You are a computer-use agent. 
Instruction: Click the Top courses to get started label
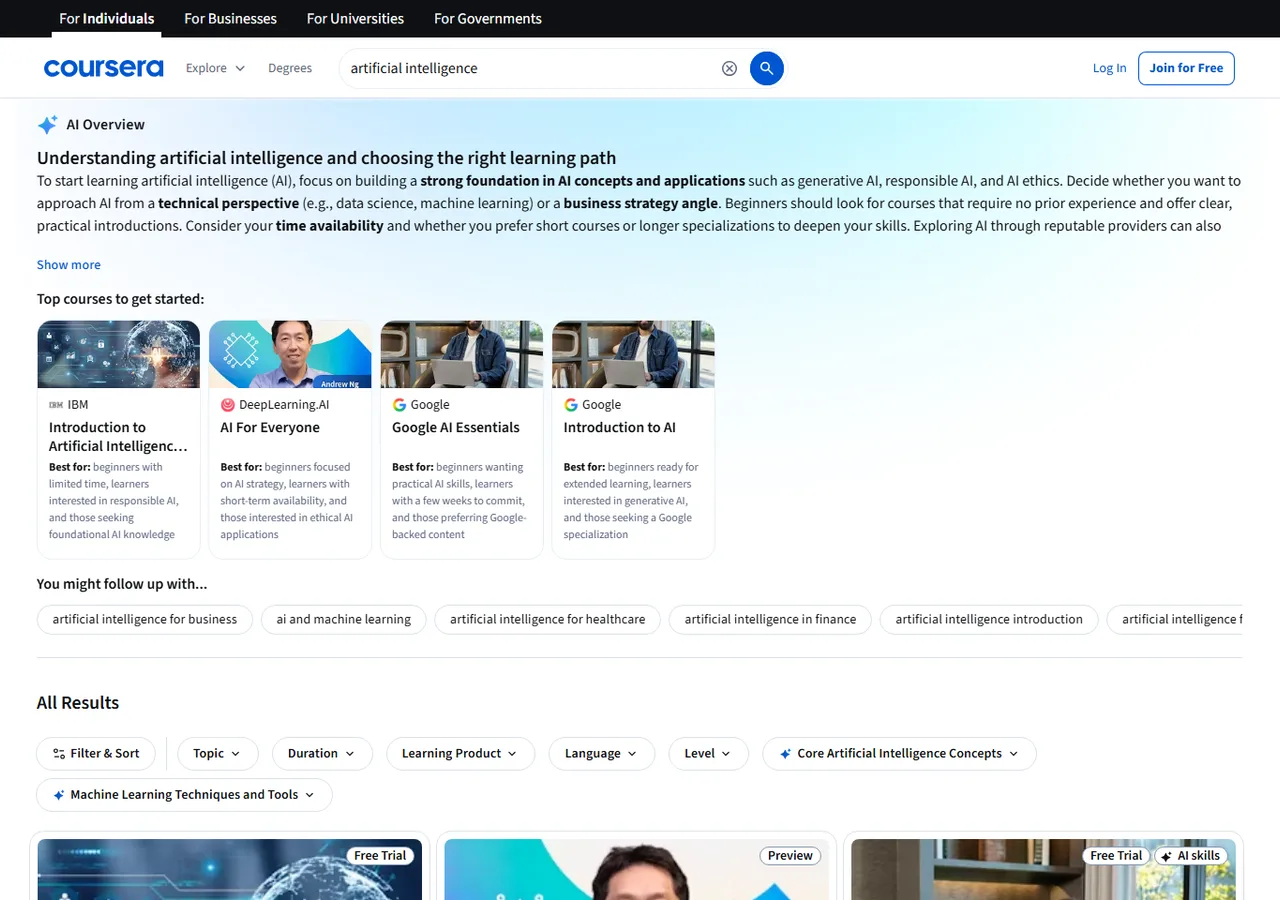pyautogui.click(x=120, y=299)
